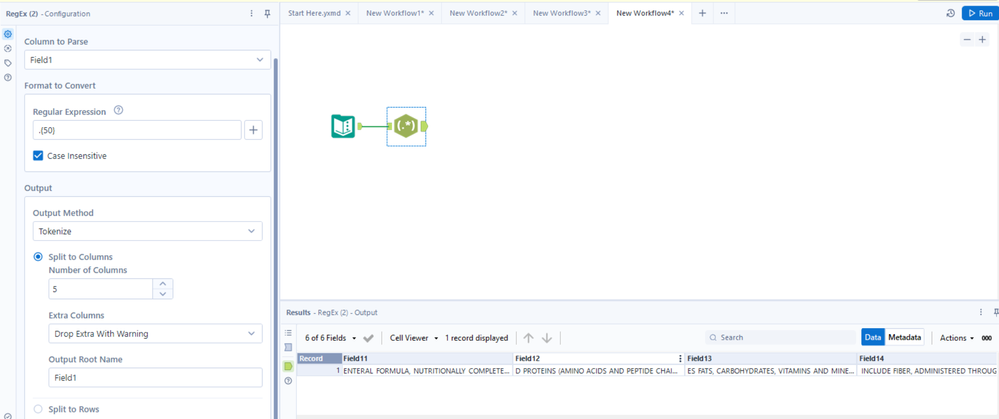Select the cell starting D PROTEINS
Image resolution: width=999 pixels, height=419 pixels.
pos(599,370)
